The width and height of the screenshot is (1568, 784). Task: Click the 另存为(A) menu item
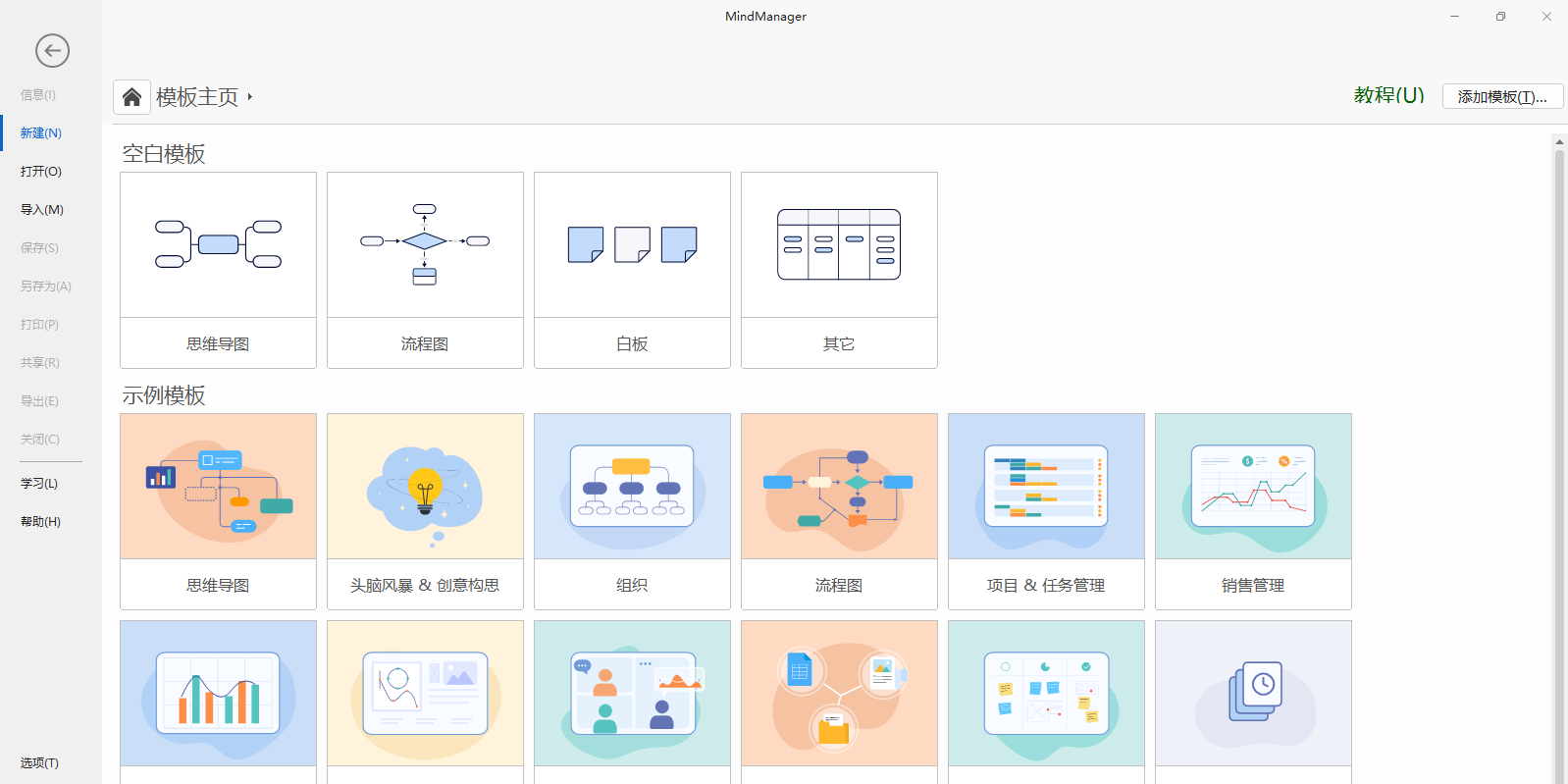pyautogui.click(x=46, y=287)
